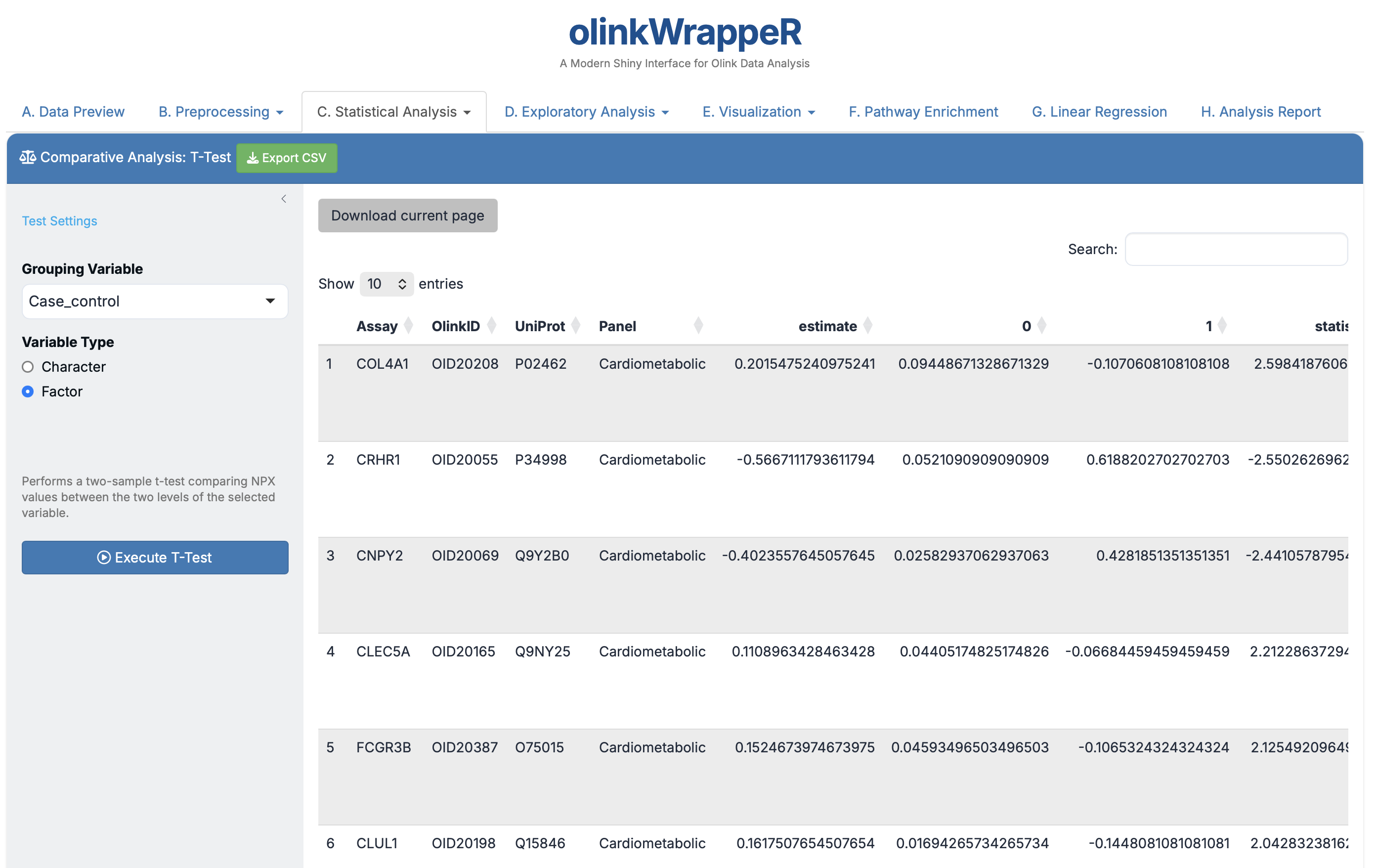Select the Character variable type

(27, 367)
